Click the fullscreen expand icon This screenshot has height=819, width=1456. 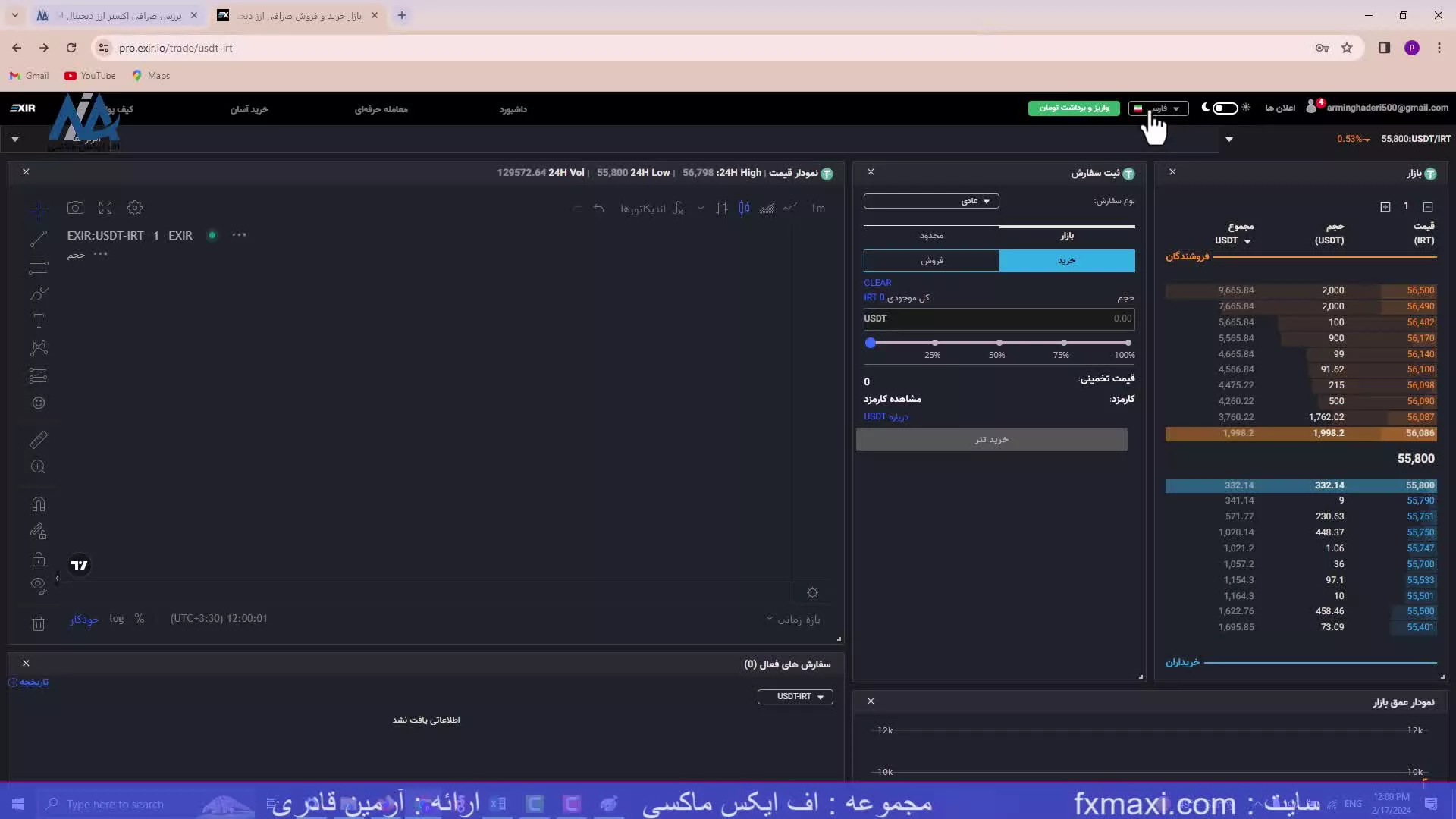coord(105,207)
